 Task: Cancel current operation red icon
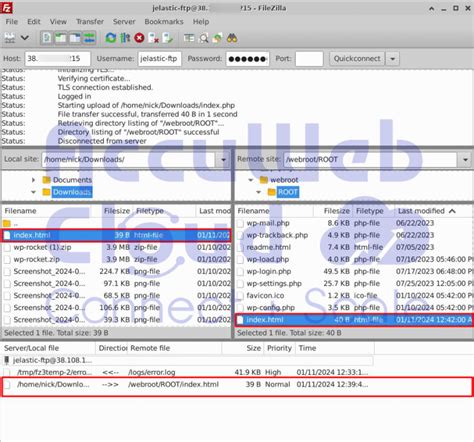click(x=139, y=38)
